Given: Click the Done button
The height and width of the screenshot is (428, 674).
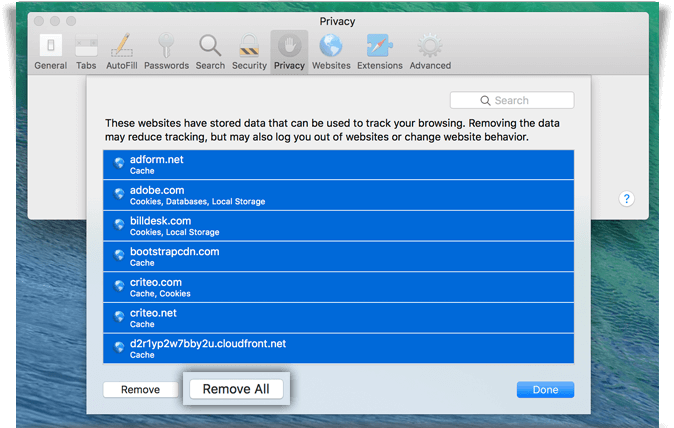Looking at the screenshot, I should [x=545, y=389].
